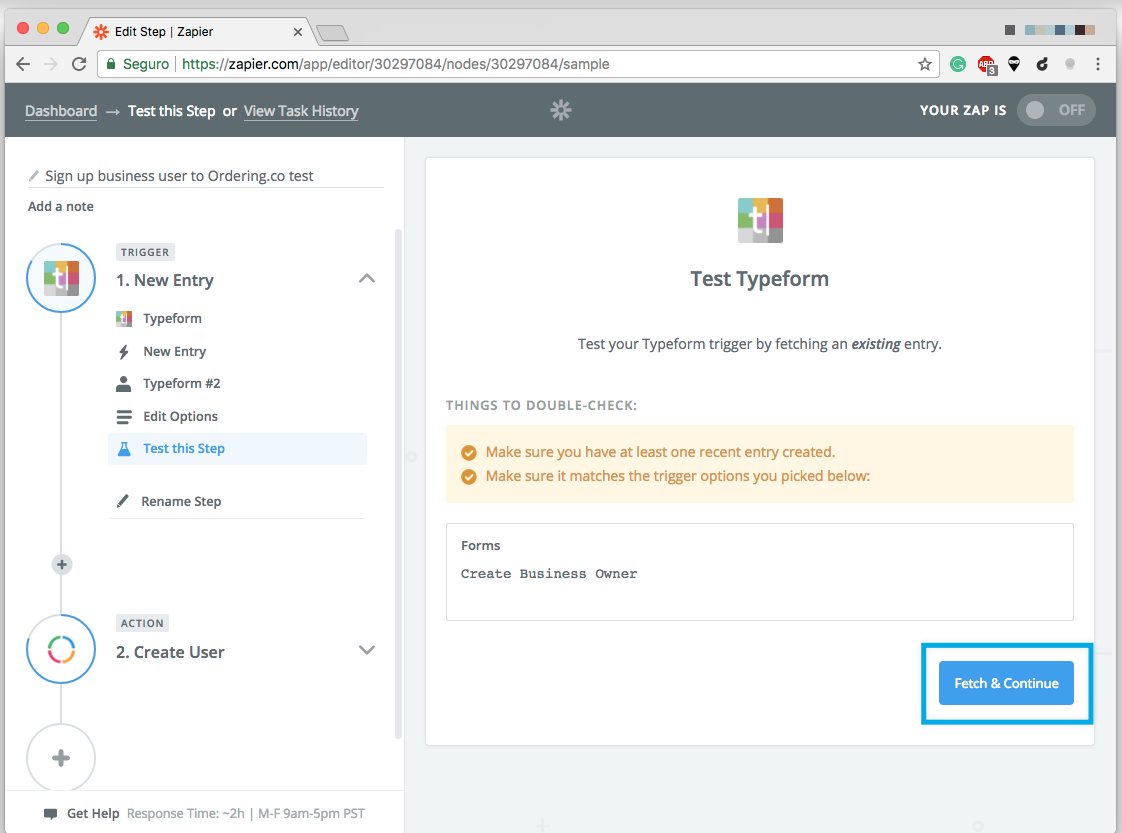Image resolution: width=1122 pixels, height=833 pixels.
Task: Open the grey circle extension icon
Action: (1070, 64)
